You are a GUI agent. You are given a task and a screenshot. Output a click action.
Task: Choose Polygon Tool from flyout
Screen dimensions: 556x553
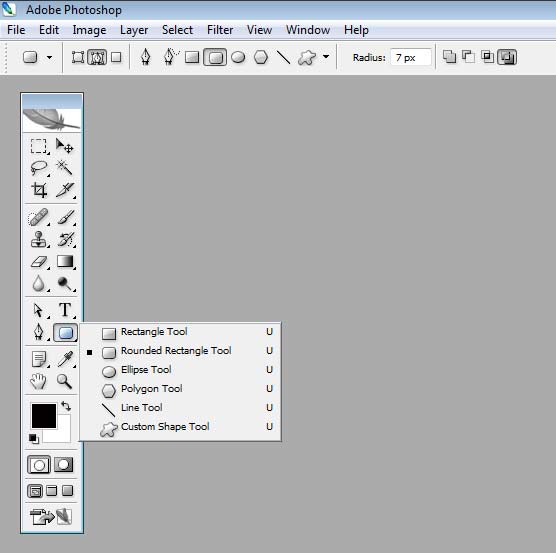[x=180, y=389]
